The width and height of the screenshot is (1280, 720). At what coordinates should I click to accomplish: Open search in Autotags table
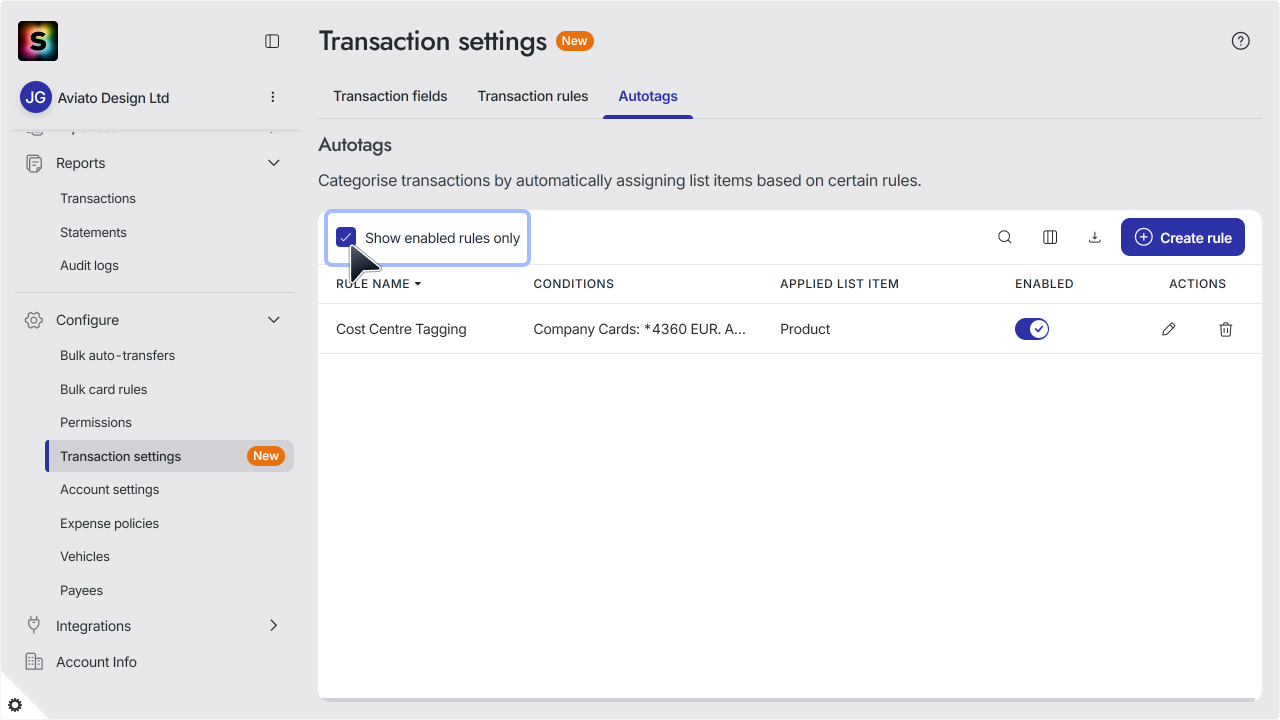[1005, 237]
